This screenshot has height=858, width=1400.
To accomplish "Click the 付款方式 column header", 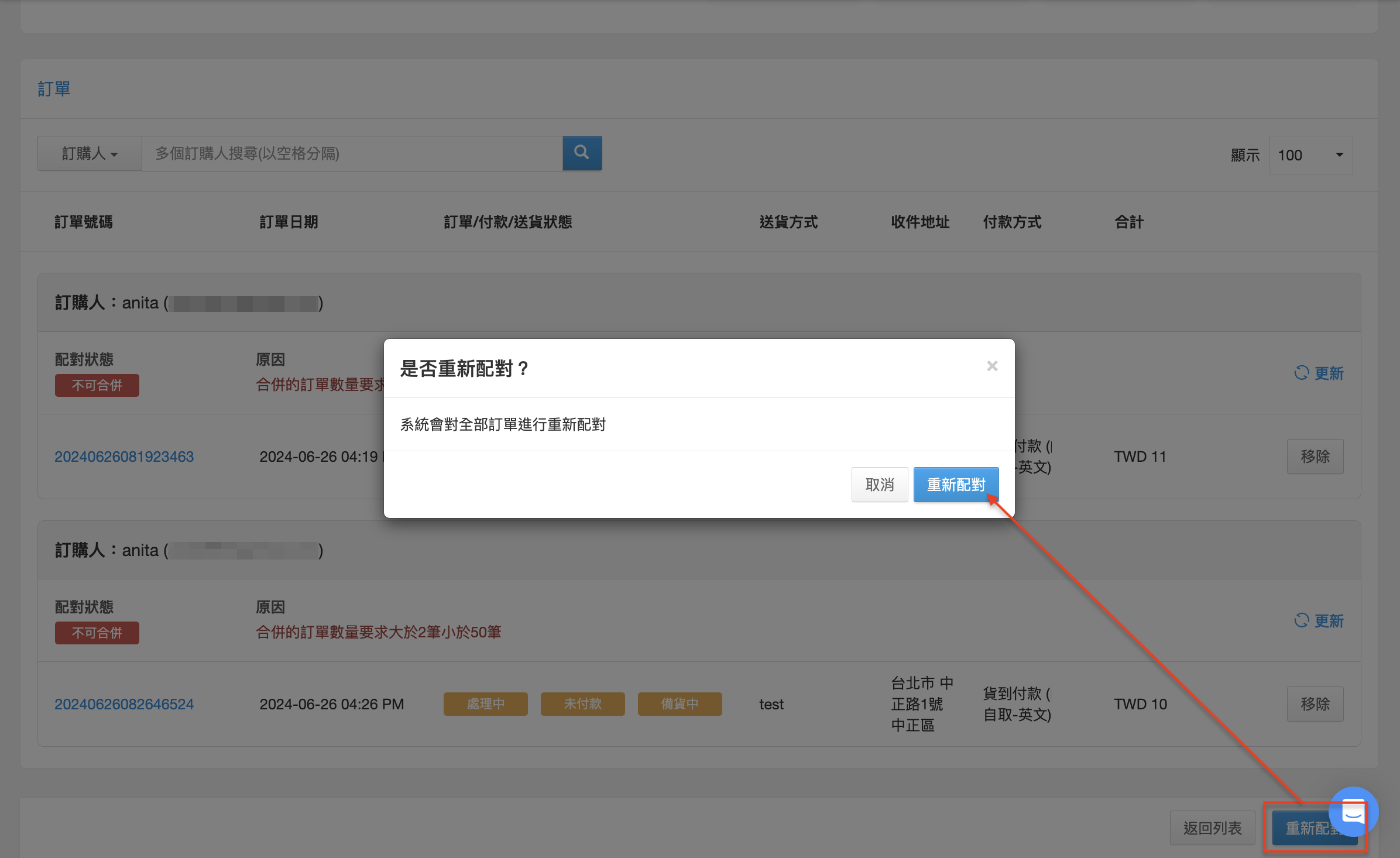I will (1013, 222).
